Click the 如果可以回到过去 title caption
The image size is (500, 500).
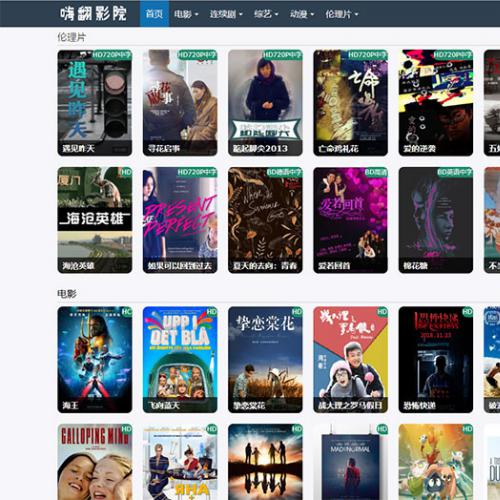coord(180,266)
